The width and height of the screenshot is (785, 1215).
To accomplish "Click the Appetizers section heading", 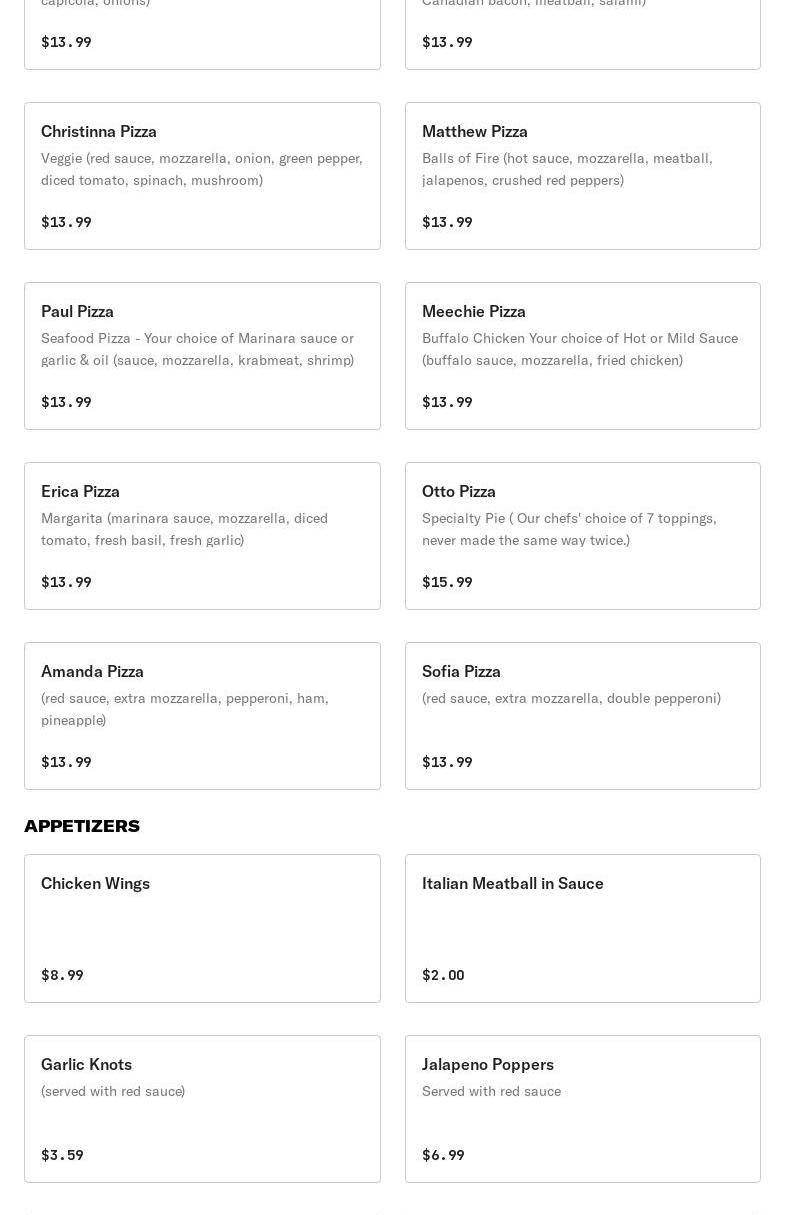I will coord(82,826).
